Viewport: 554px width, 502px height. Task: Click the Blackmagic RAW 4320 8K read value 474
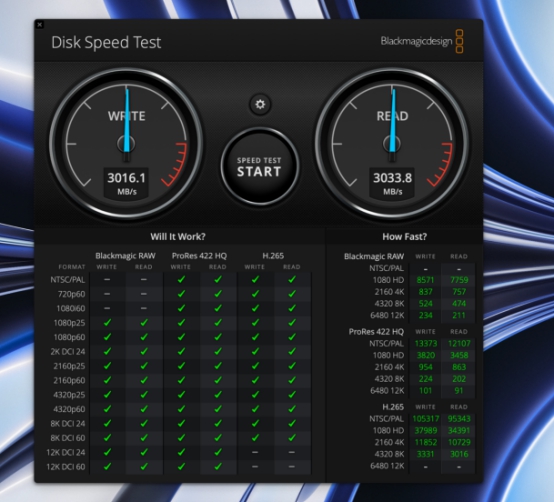pyautogui.click(x=459, y=303)
